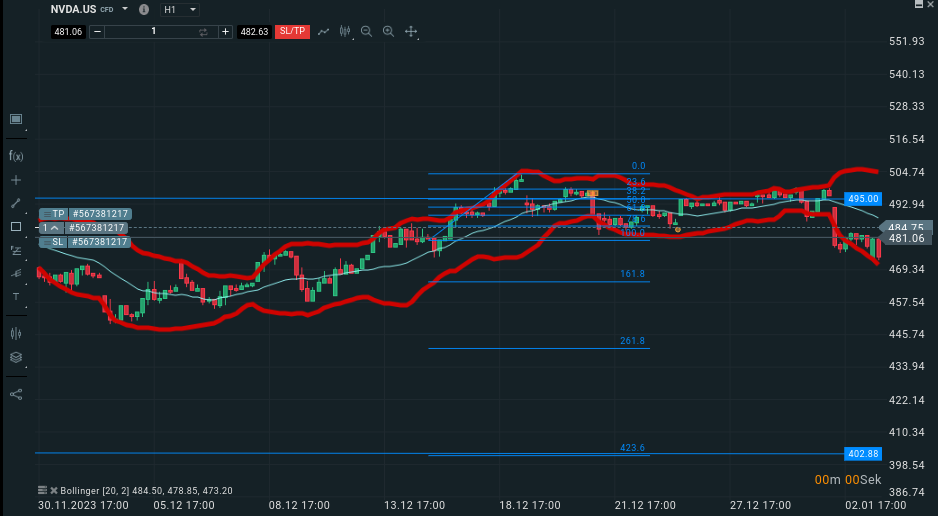938x516 pixels.
Task: Click the 423.6 Fibonacci level label
Action: [x=632, y=448]
